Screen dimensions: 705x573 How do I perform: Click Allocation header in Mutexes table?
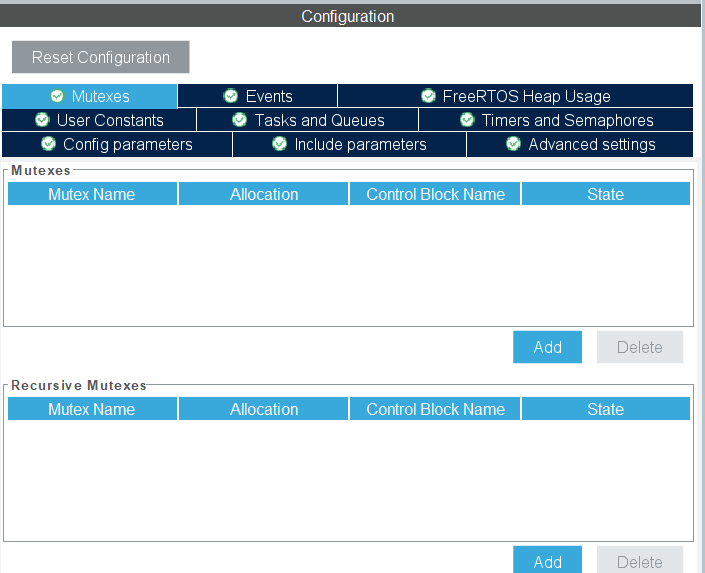pyautogui.click(x=263, y=194)
